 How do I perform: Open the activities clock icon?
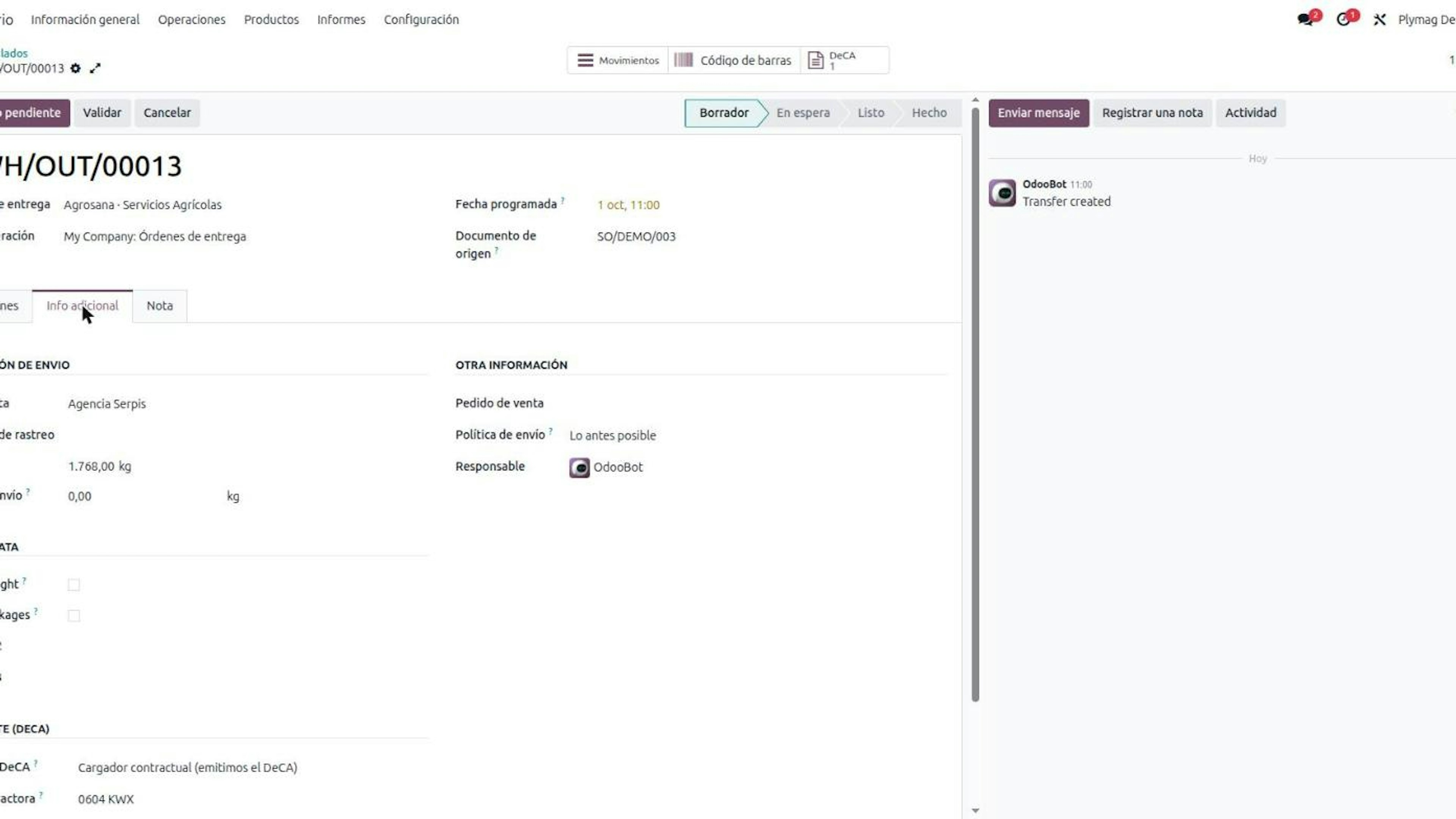1343,20
